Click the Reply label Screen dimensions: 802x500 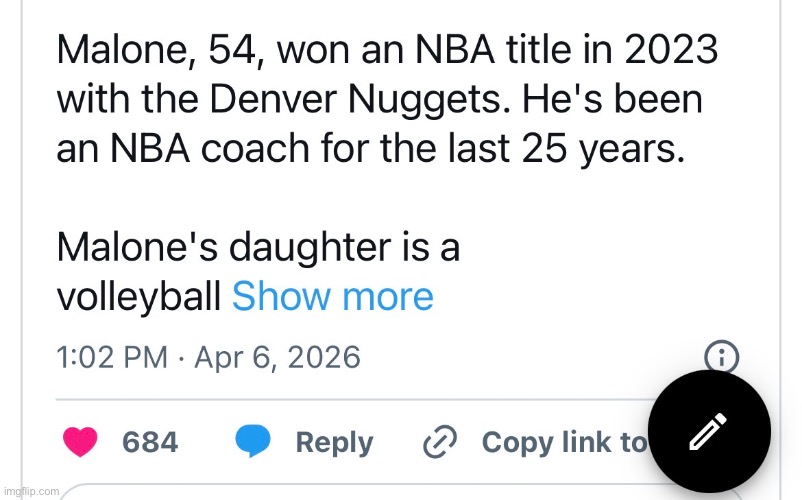[334, 442]
